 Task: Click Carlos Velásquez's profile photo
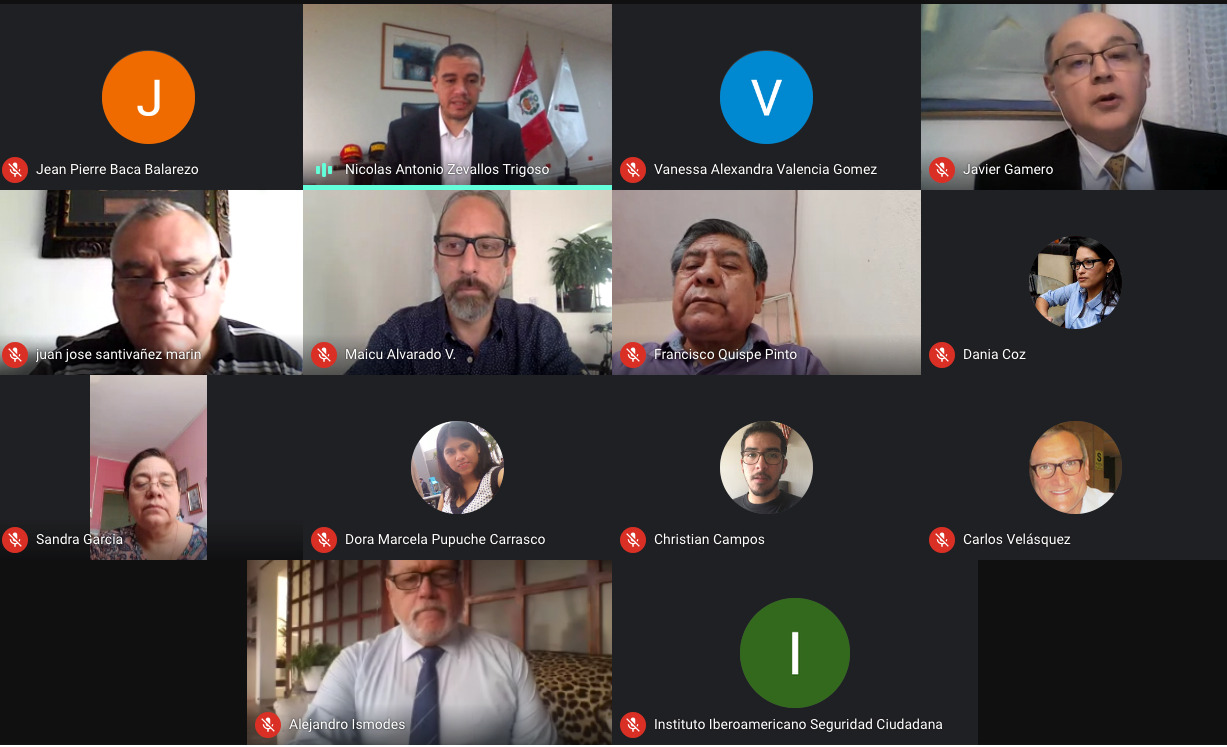(x=1075, y=467)
